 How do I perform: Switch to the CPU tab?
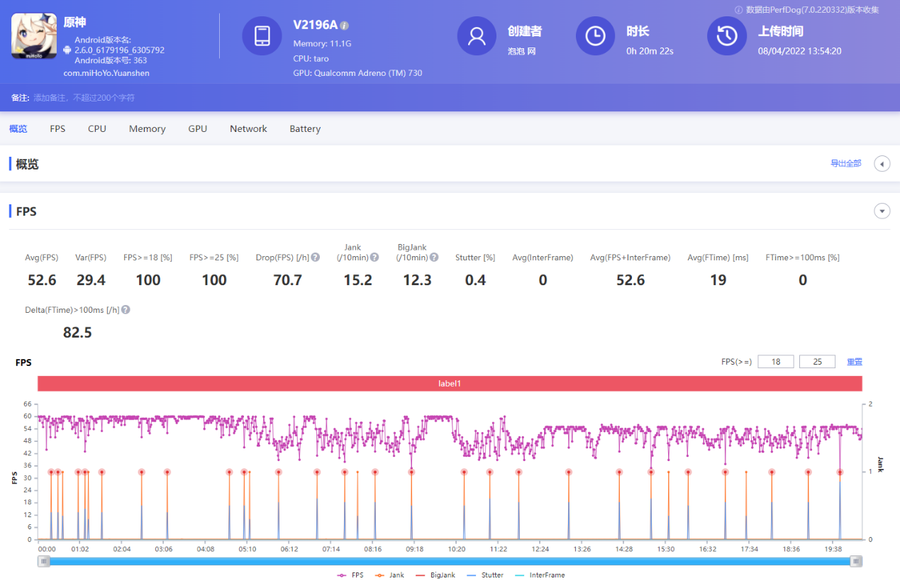click(97, 129)
